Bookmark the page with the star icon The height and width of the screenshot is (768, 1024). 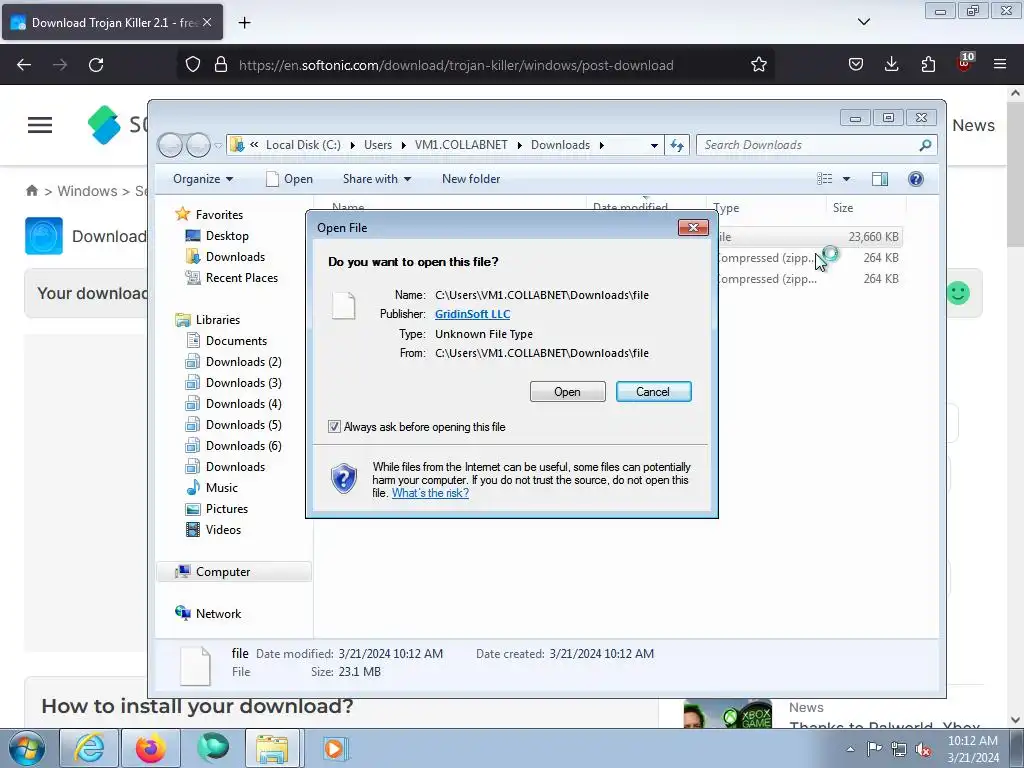758,65
